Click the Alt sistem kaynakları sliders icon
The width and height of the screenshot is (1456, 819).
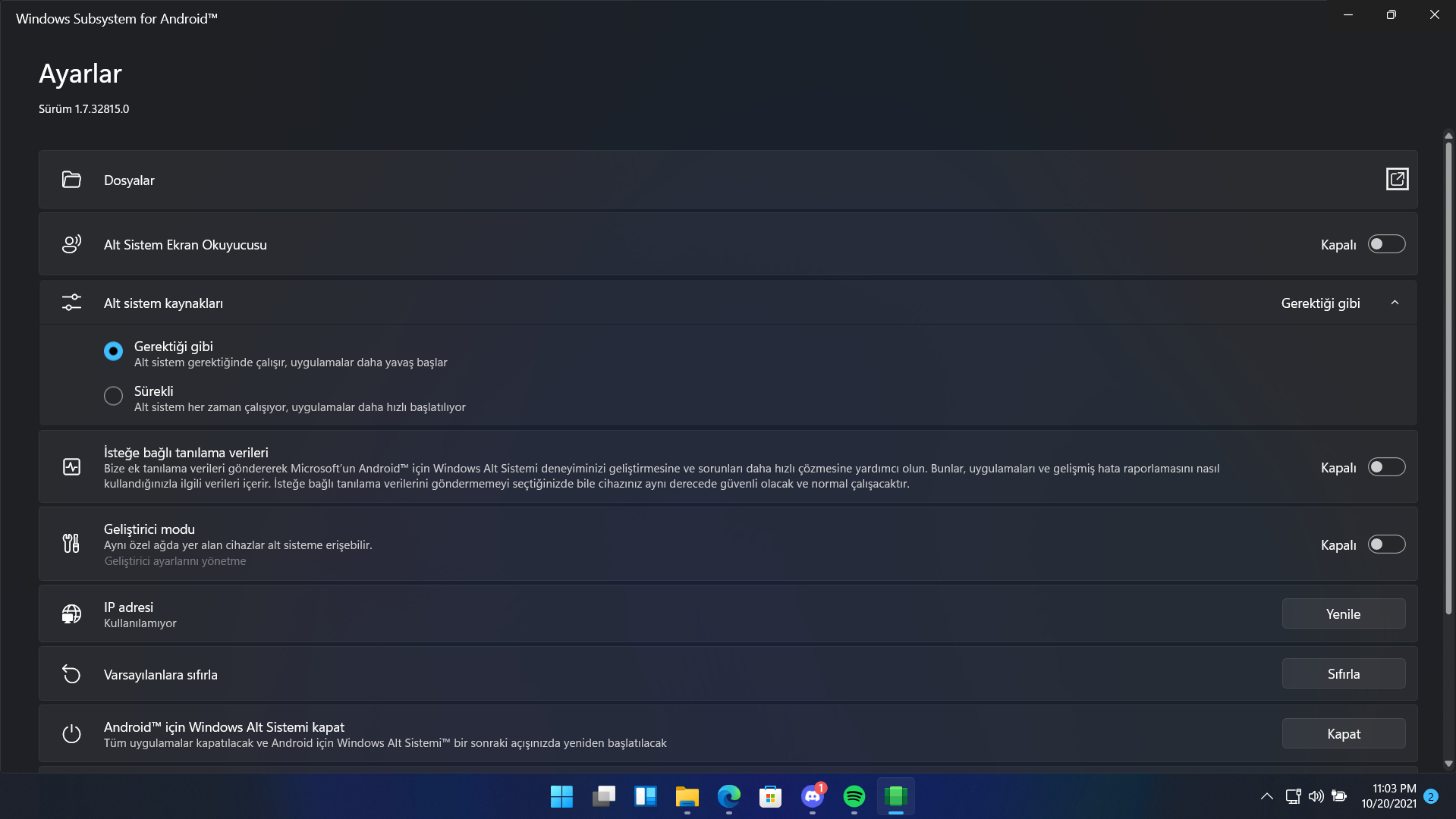point(71,303)
